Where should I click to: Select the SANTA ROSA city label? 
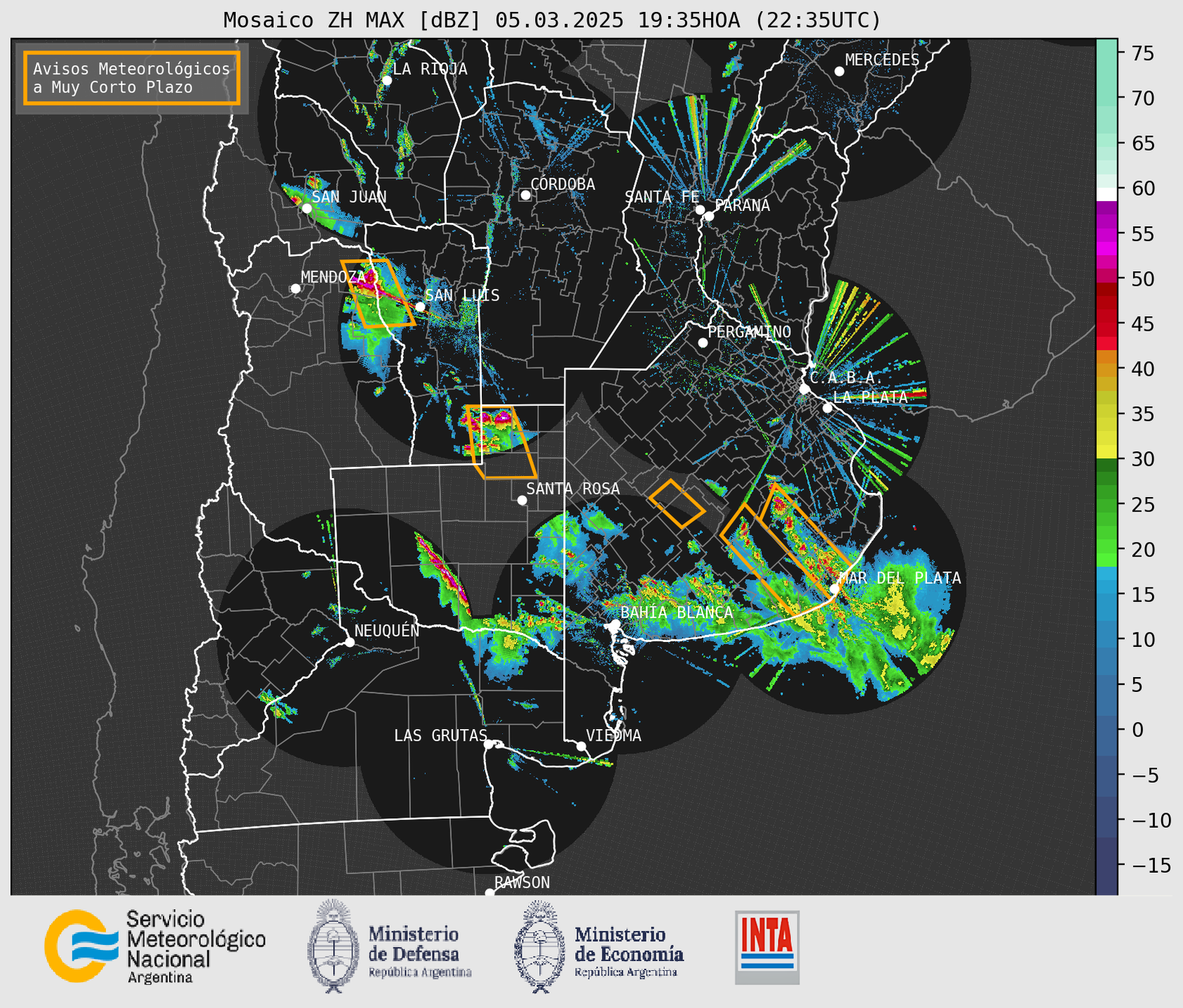click(x=573, y=489)
